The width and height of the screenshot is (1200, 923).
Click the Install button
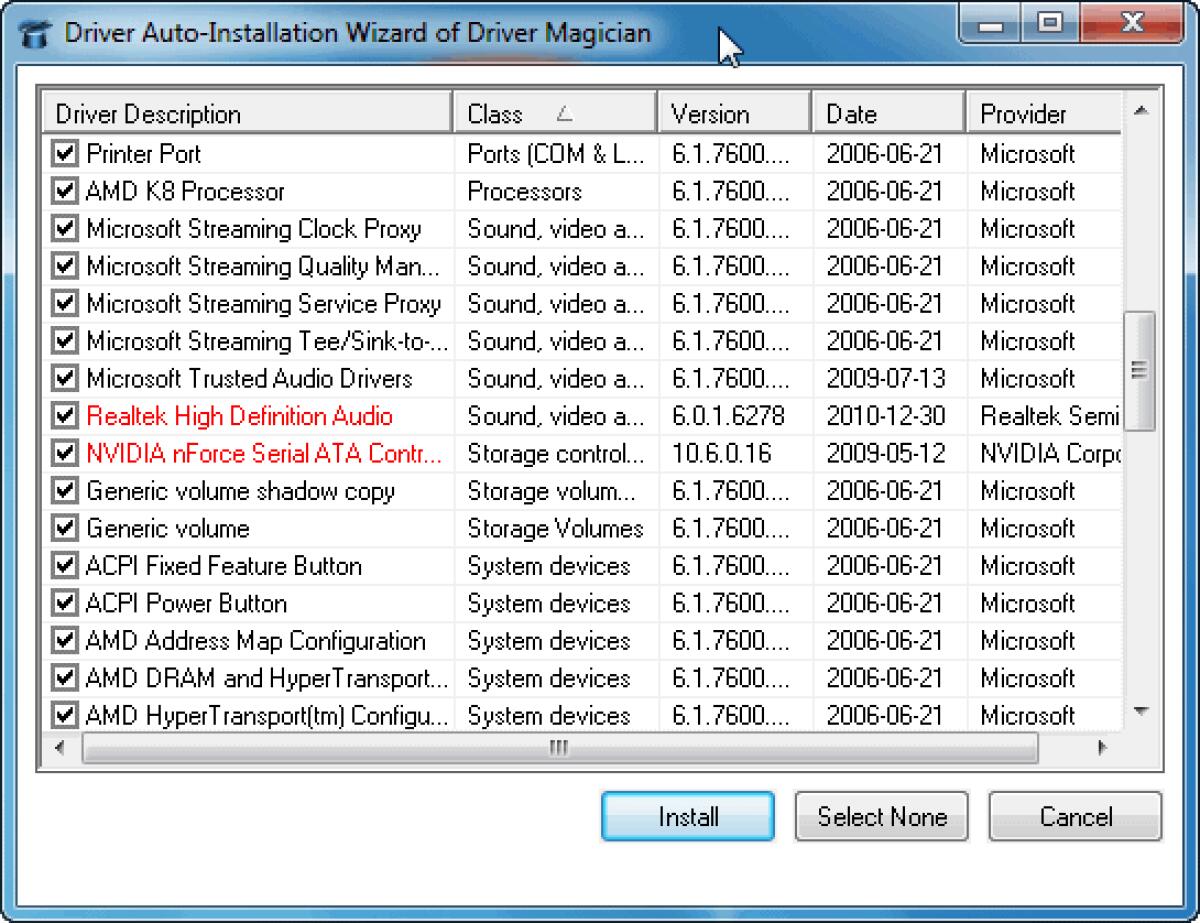point(687,816)
